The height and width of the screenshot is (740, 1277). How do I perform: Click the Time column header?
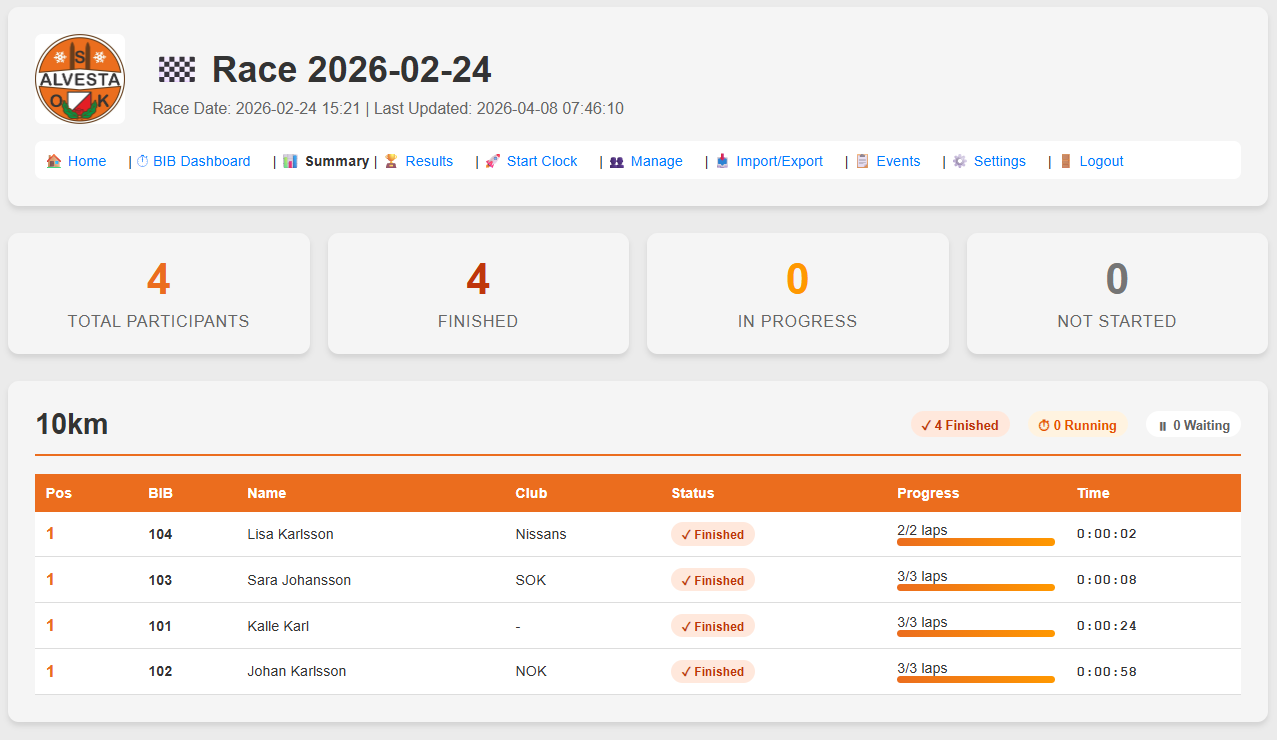pyautogui.click(x=1093, y=493)
